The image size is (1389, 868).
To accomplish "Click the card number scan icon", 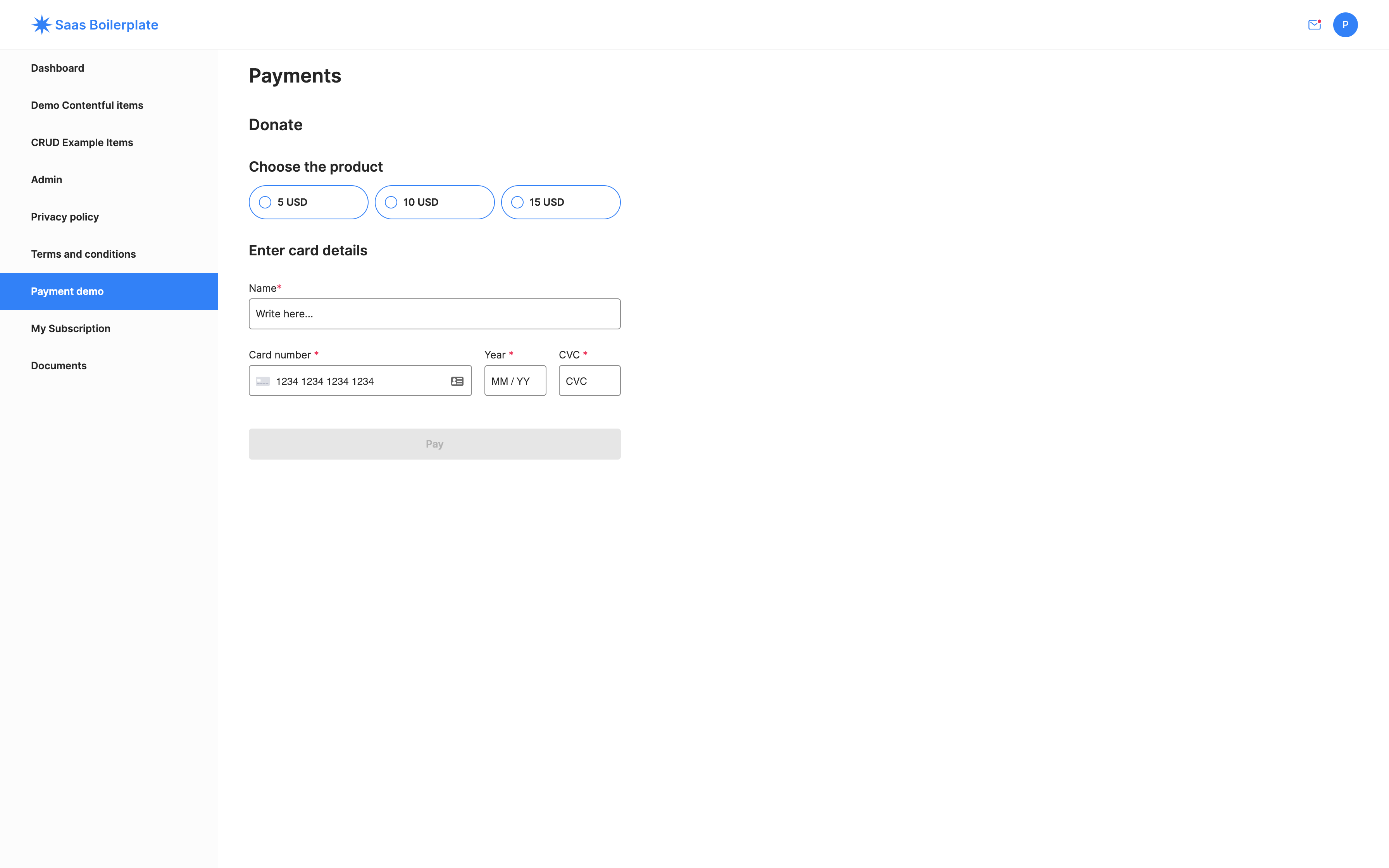I will [x=457, y=380].
